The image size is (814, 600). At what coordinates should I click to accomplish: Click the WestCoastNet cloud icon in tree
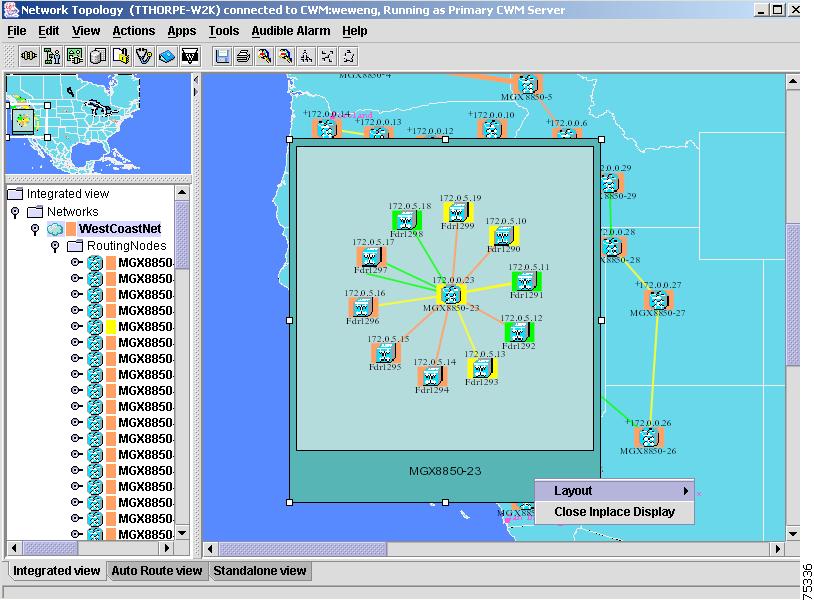pyautogui.click(x=55, y=229)
